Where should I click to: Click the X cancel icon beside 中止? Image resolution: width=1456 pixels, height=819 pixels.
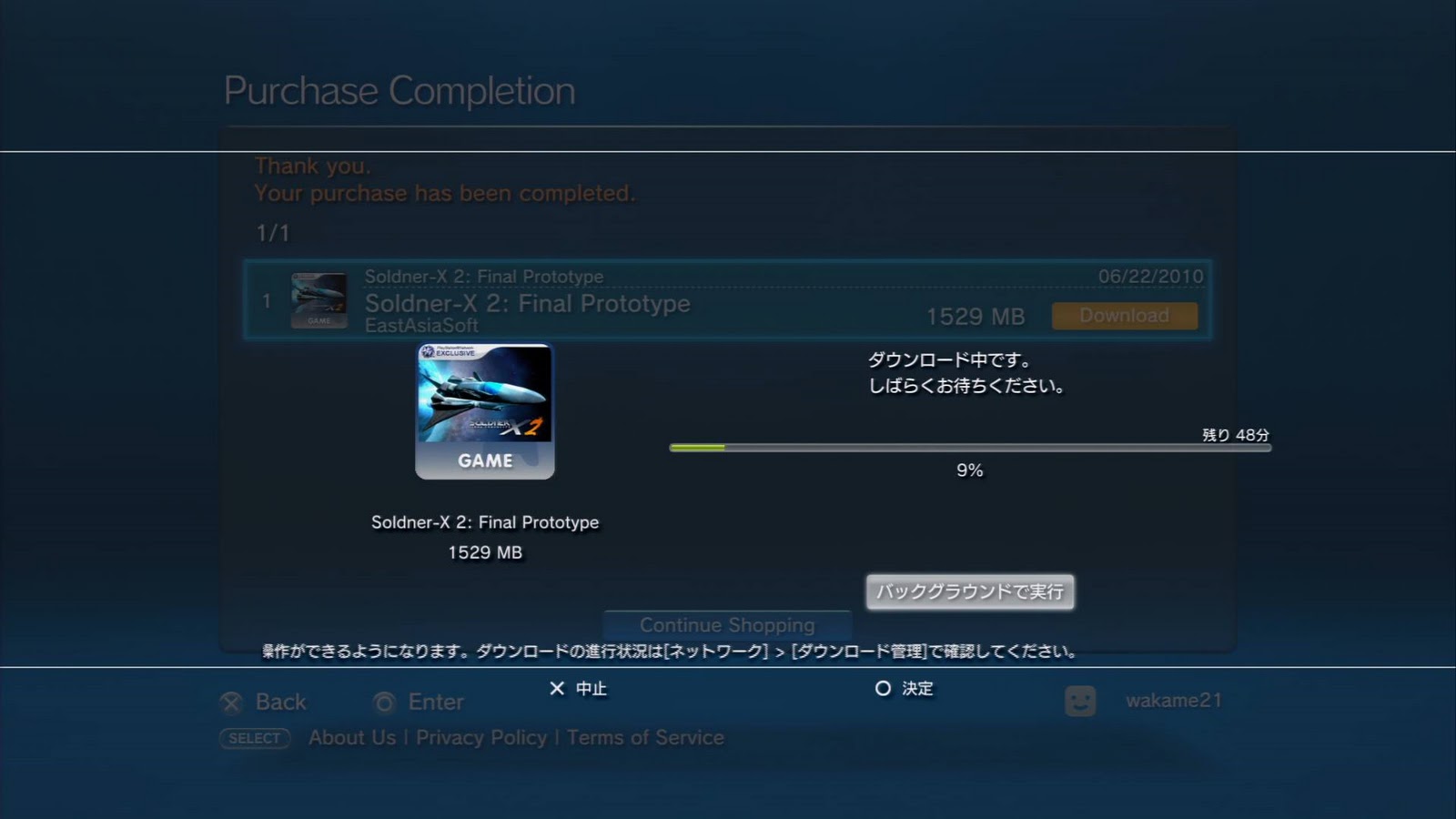click(557, 689)
